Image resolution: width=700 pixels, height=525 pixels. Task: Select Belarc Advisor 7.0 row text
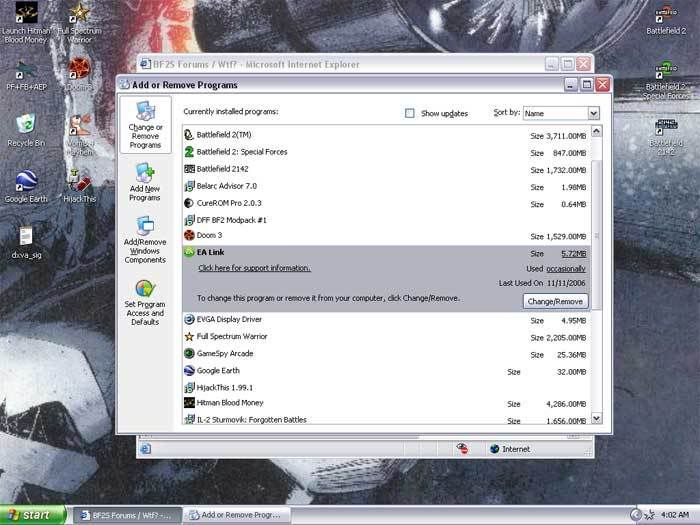click(x=226, y=186)
